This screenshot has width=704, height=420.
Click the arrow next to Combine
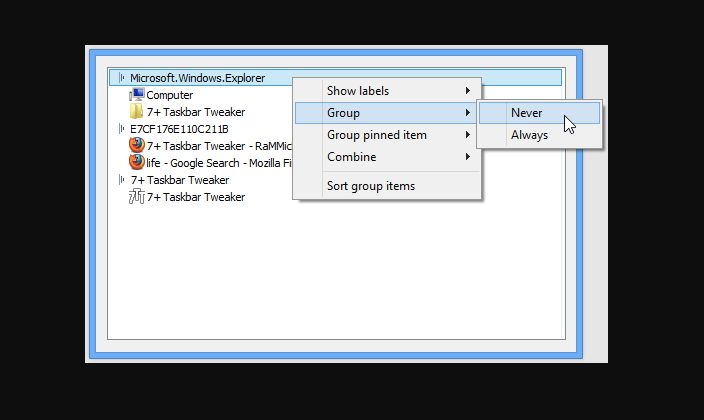tap(468, 157)
